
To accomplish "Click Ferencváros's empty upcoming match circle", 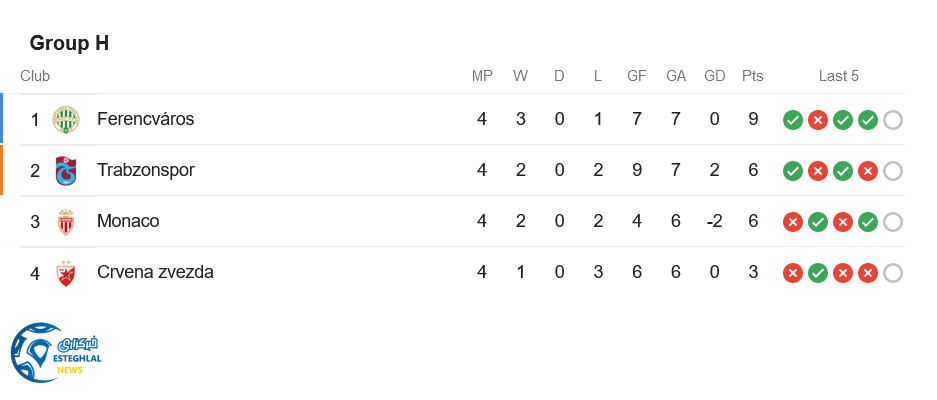I will (893, 120).
